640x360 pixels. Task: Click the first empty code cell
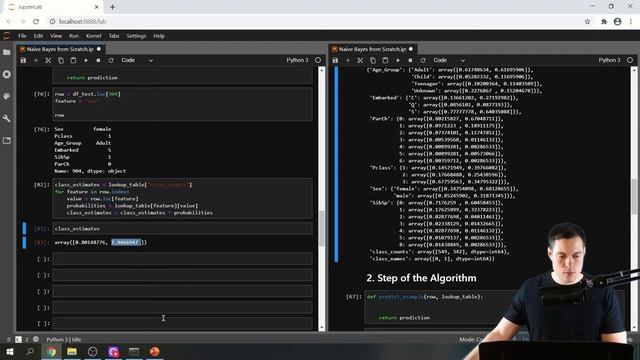(182, 259)
